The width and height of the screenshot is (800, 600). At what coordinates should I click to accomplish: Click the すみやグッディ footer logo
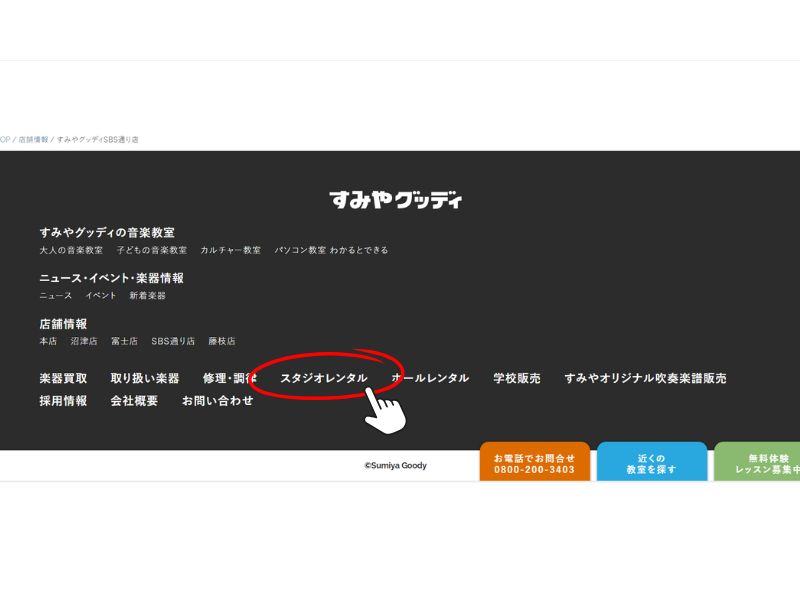point(396,200)
